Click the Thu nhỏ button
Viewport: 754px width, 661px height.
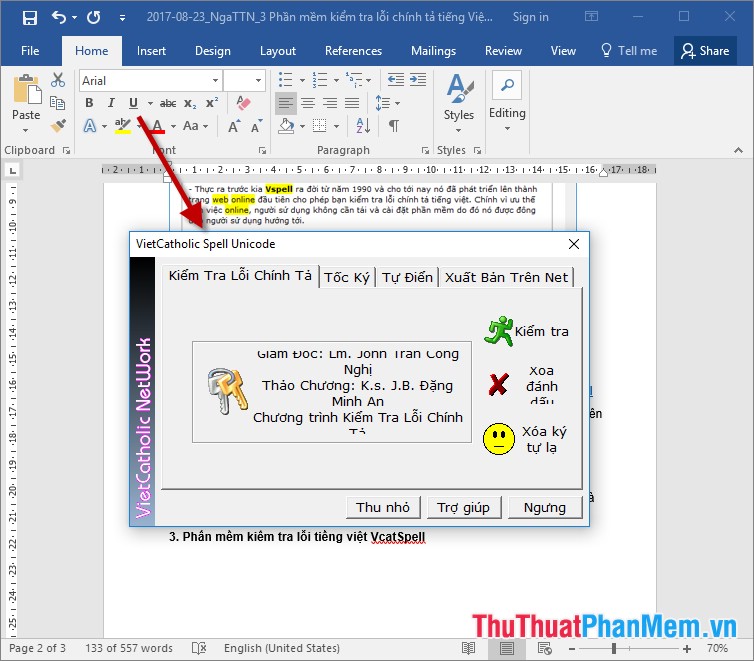383,508
